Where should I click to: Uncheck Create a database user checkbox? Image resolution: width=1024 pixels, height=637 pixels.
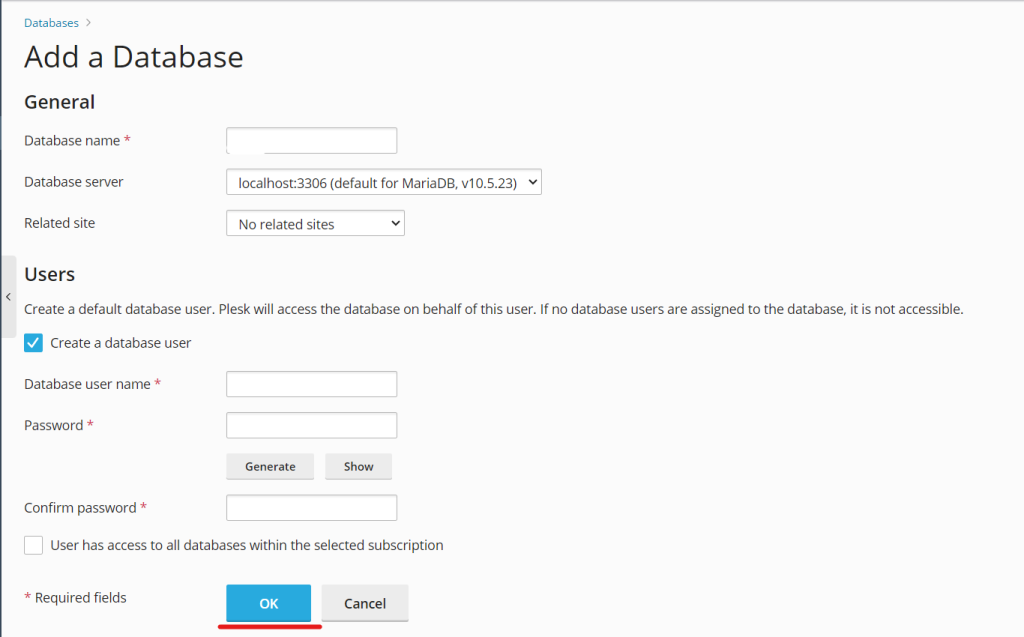pyautogui.click(x=33, y=343)
